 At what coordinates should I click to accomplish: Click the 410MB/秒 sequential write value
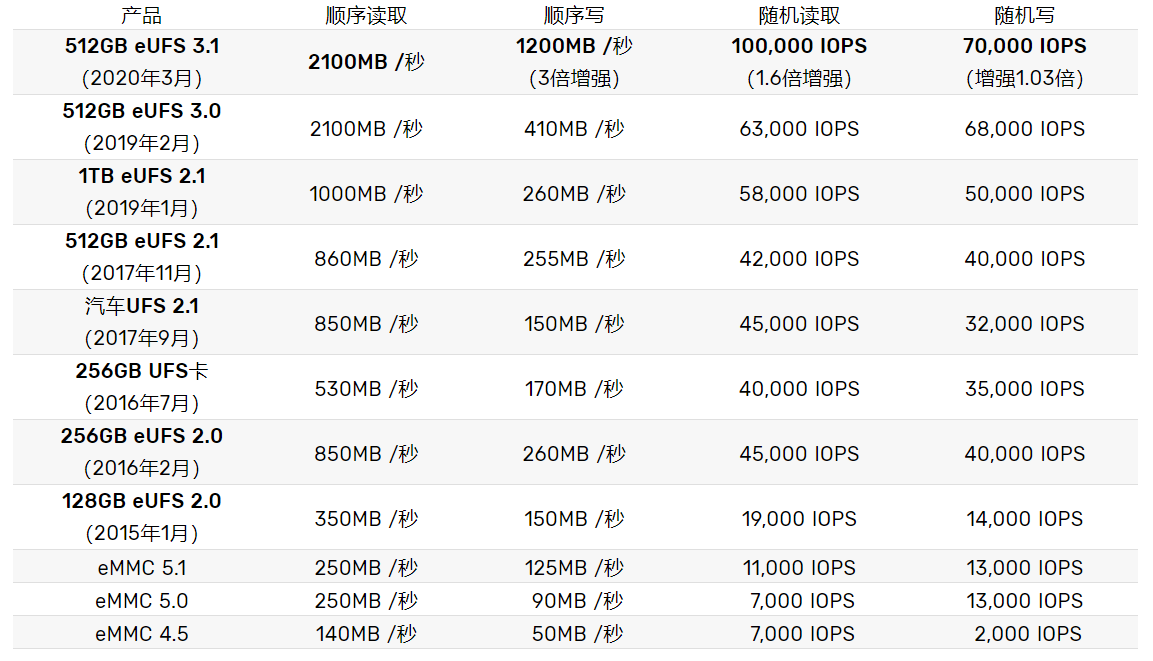(574, 129)
